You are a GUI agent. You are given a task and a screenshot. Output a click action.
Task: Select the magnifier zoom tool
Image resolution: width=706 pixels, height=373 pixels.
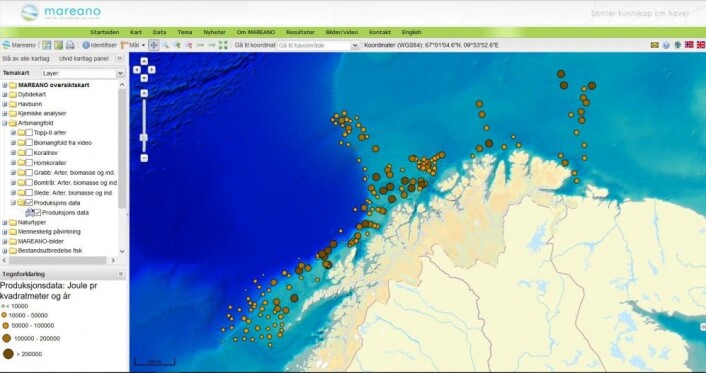point(166,45)
